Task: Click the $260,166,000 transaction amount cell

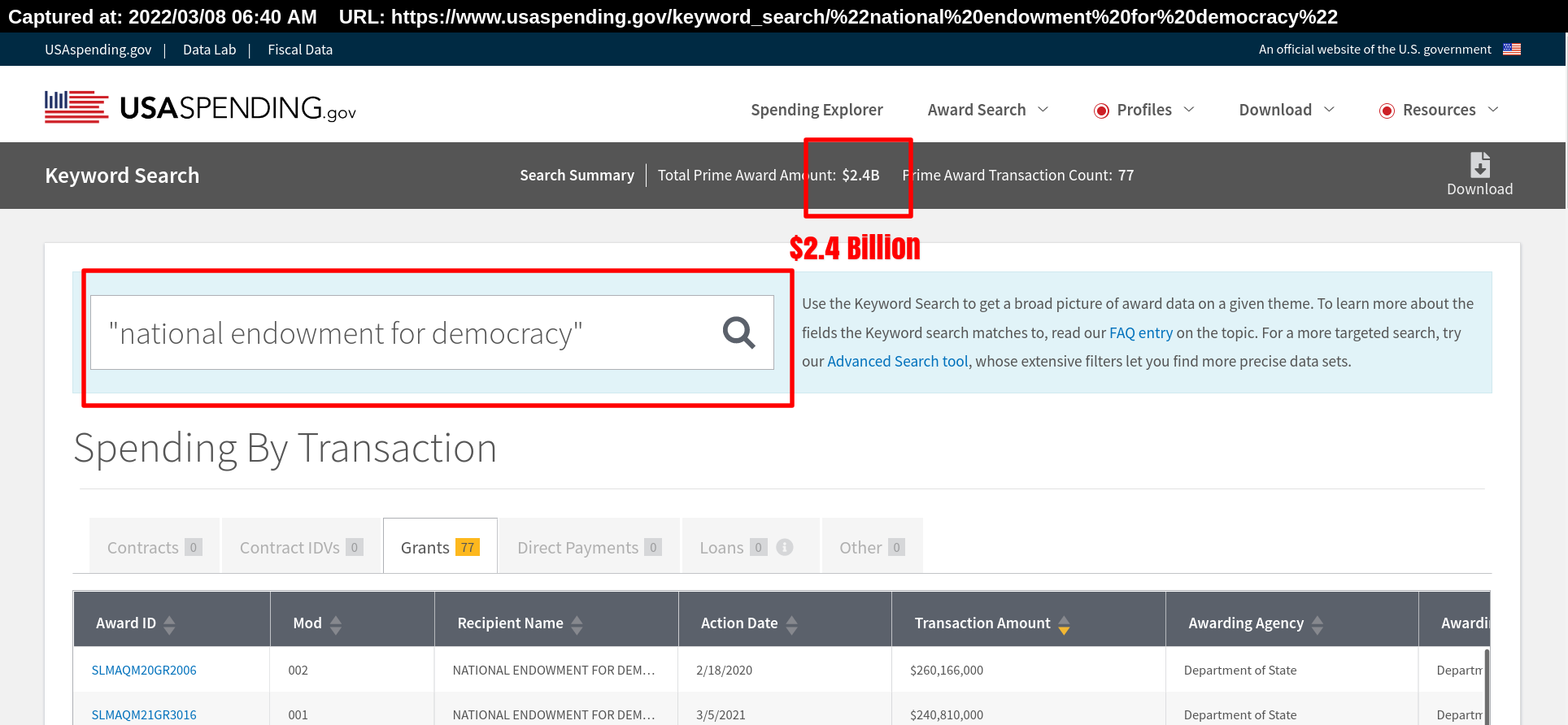Action: click(x=947, y=670)
